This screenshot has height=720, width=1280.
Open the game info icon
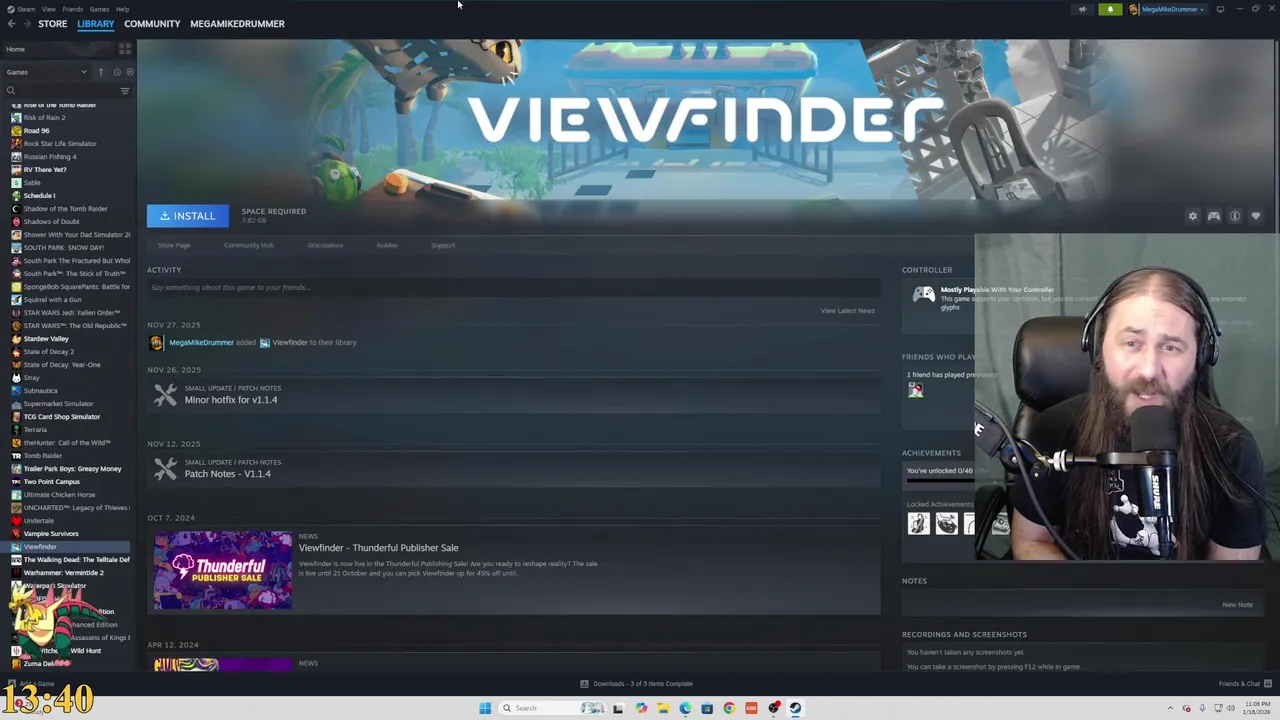(x=1235, y=216)
